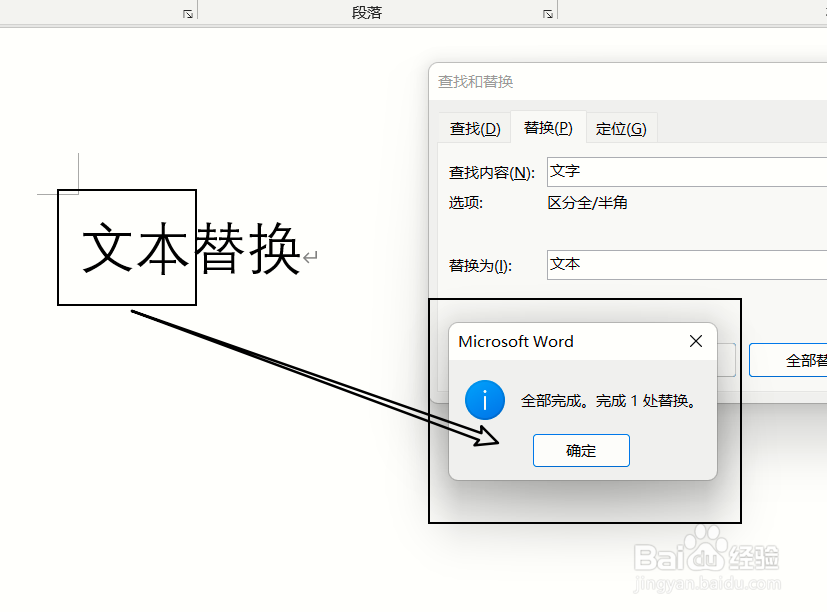This screenshot has height=612, width=827.
Task: Click the 确定 button in Microsoft Word dialog
Action: coord(581,451)
